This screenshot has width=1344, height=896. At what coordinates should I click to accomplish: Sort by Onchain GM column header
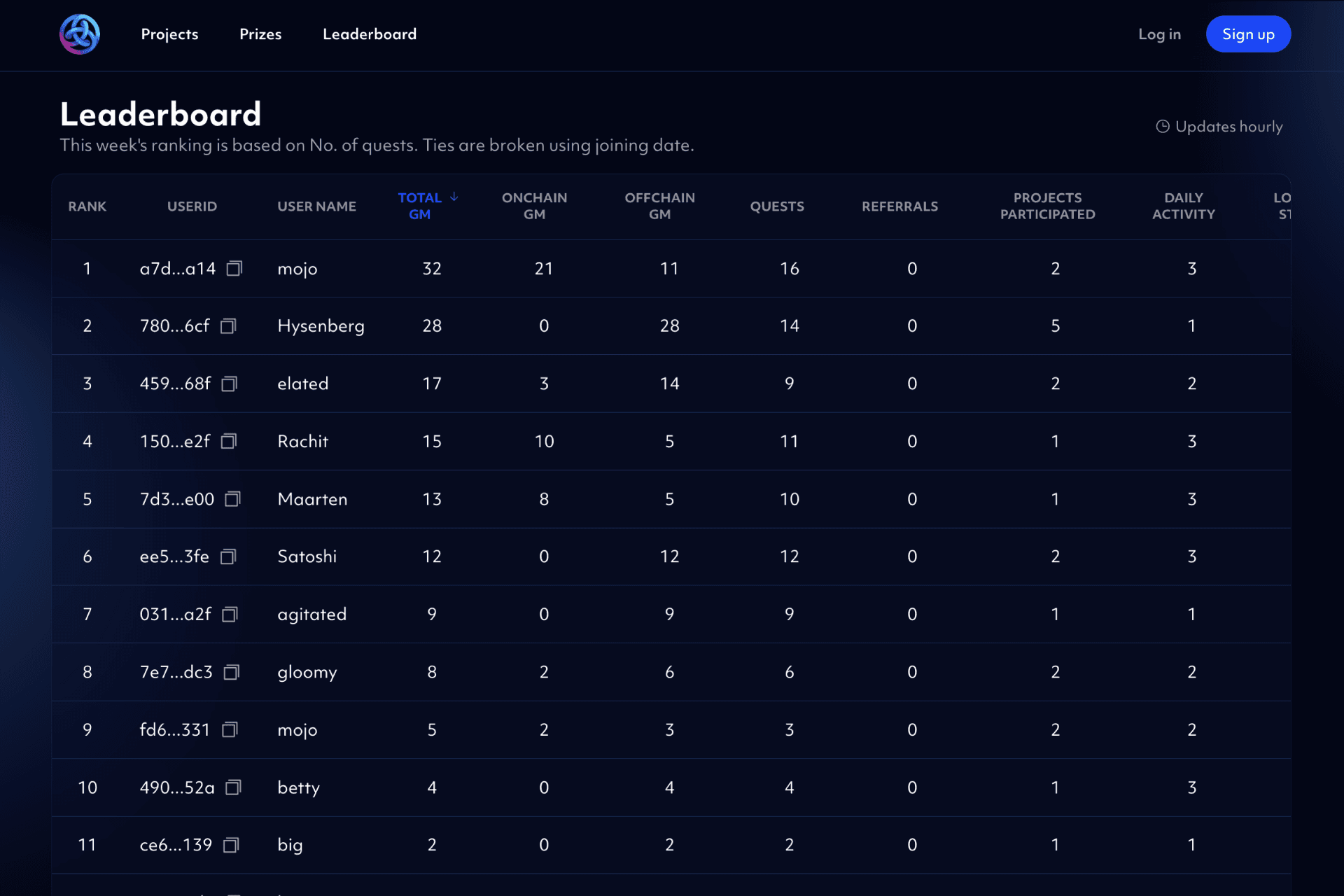pos(535,206)
